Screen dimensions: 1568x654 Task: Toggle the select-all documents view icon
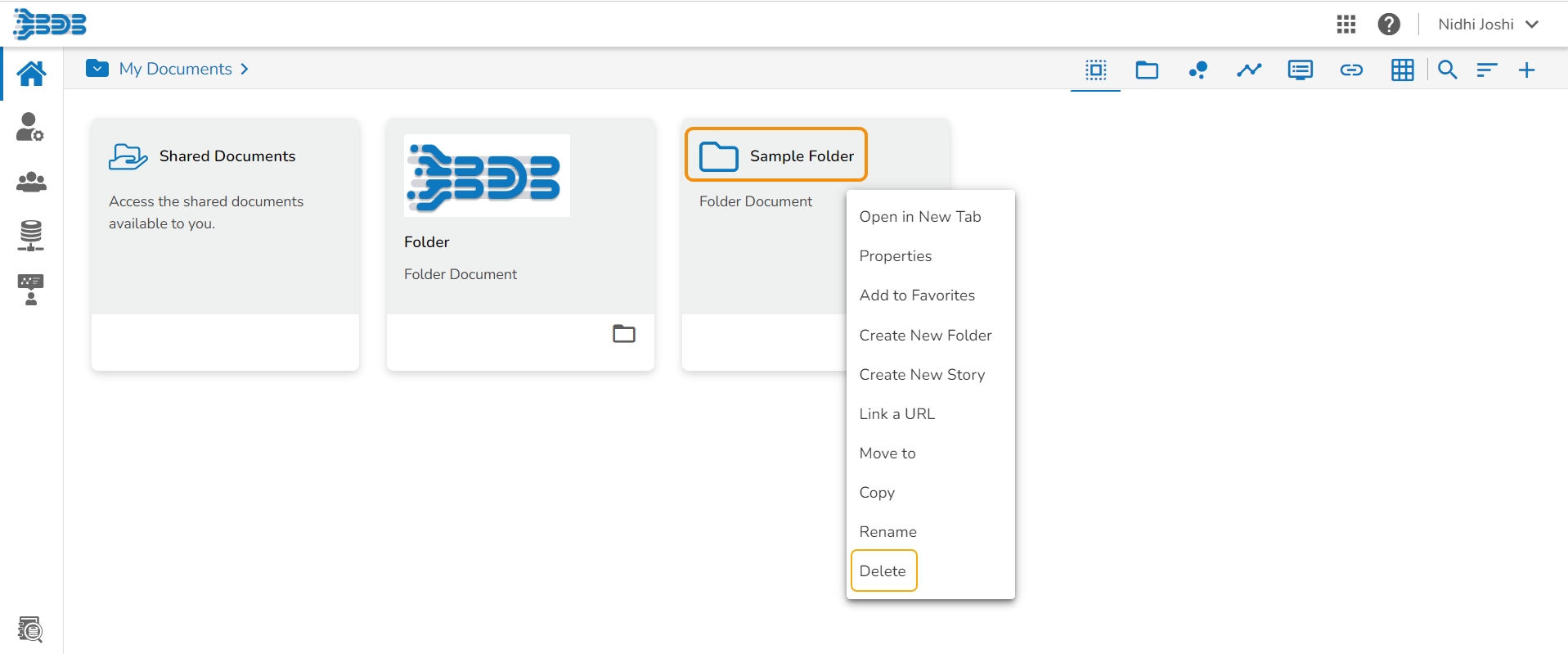(x=1095, y=70)
